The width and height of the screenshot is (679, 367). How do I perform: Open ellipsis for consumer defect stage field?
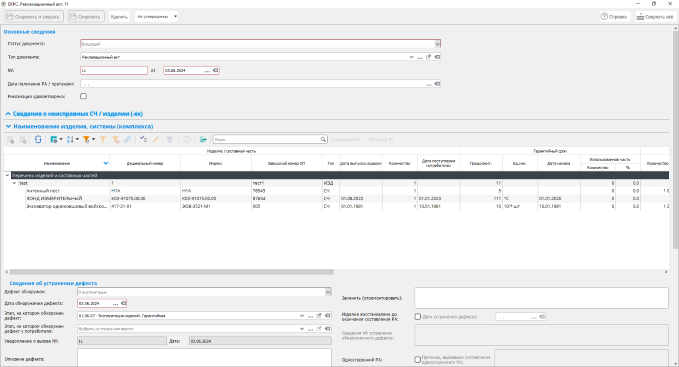click(310, 329)
